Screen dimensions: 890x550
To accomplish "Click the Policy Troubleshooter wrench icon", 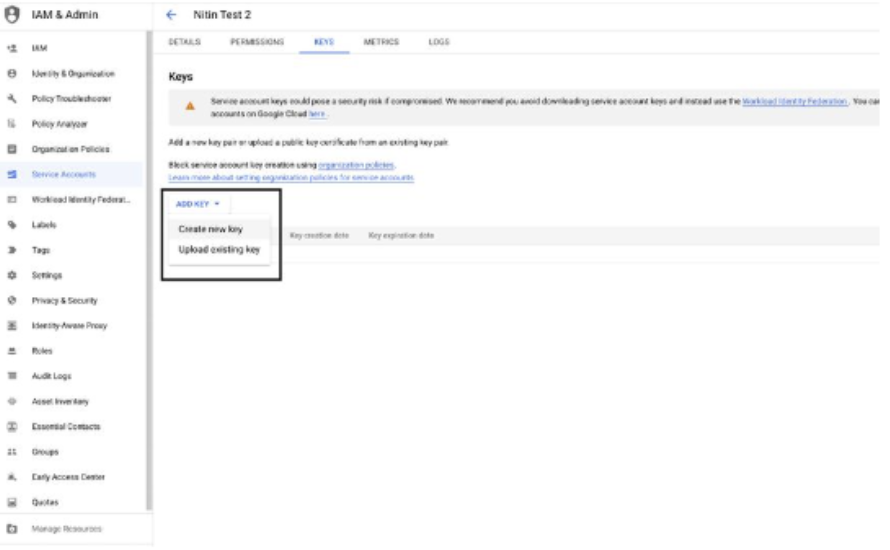I will [12, 99].
